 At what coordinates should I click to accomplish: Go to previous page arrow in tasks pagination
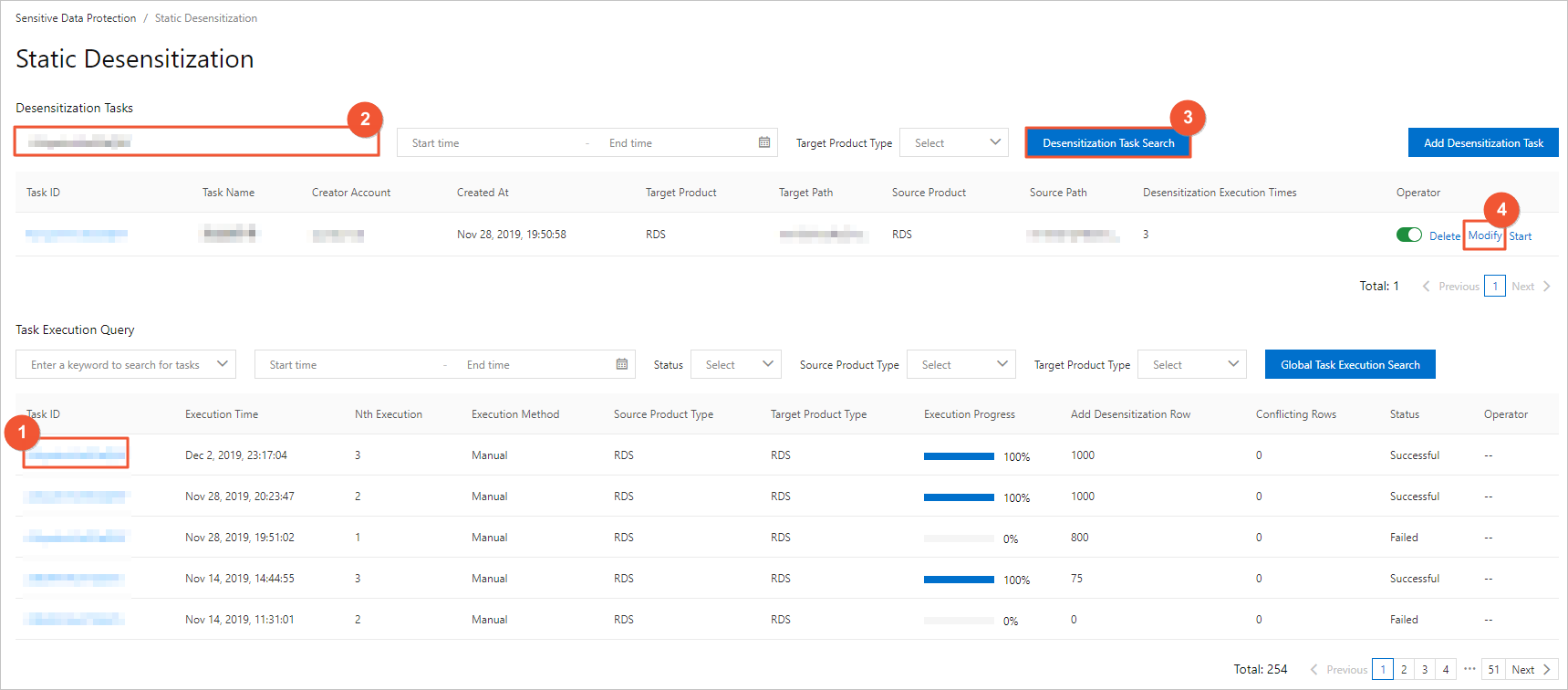tap(1427, 287)
